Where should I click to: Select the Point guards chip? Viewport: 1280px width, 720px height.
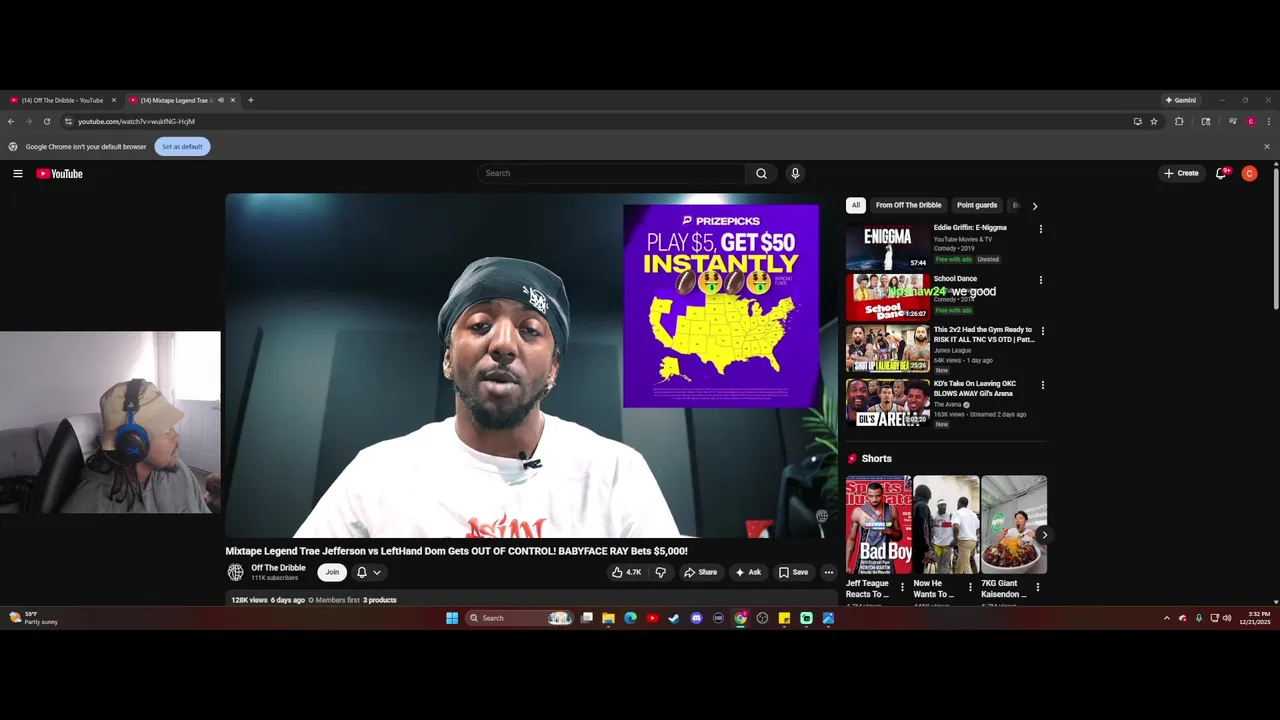point(977,205)
